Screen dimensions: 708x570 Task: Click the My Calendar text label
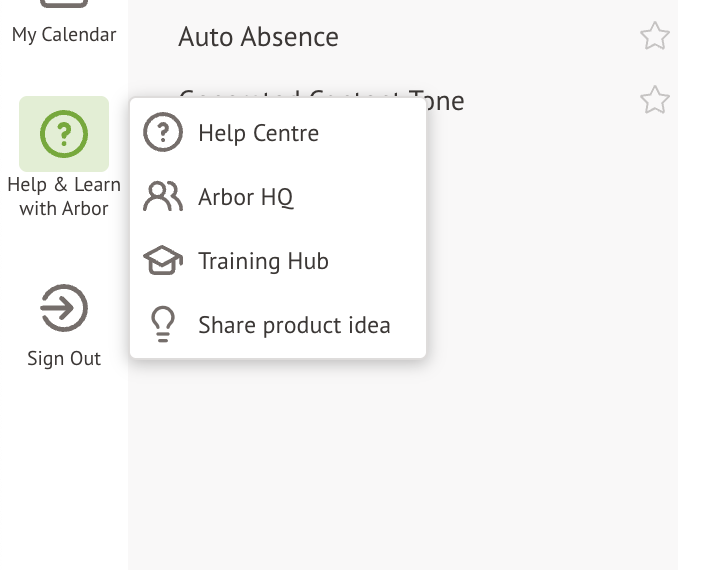(x=64, y=35)
